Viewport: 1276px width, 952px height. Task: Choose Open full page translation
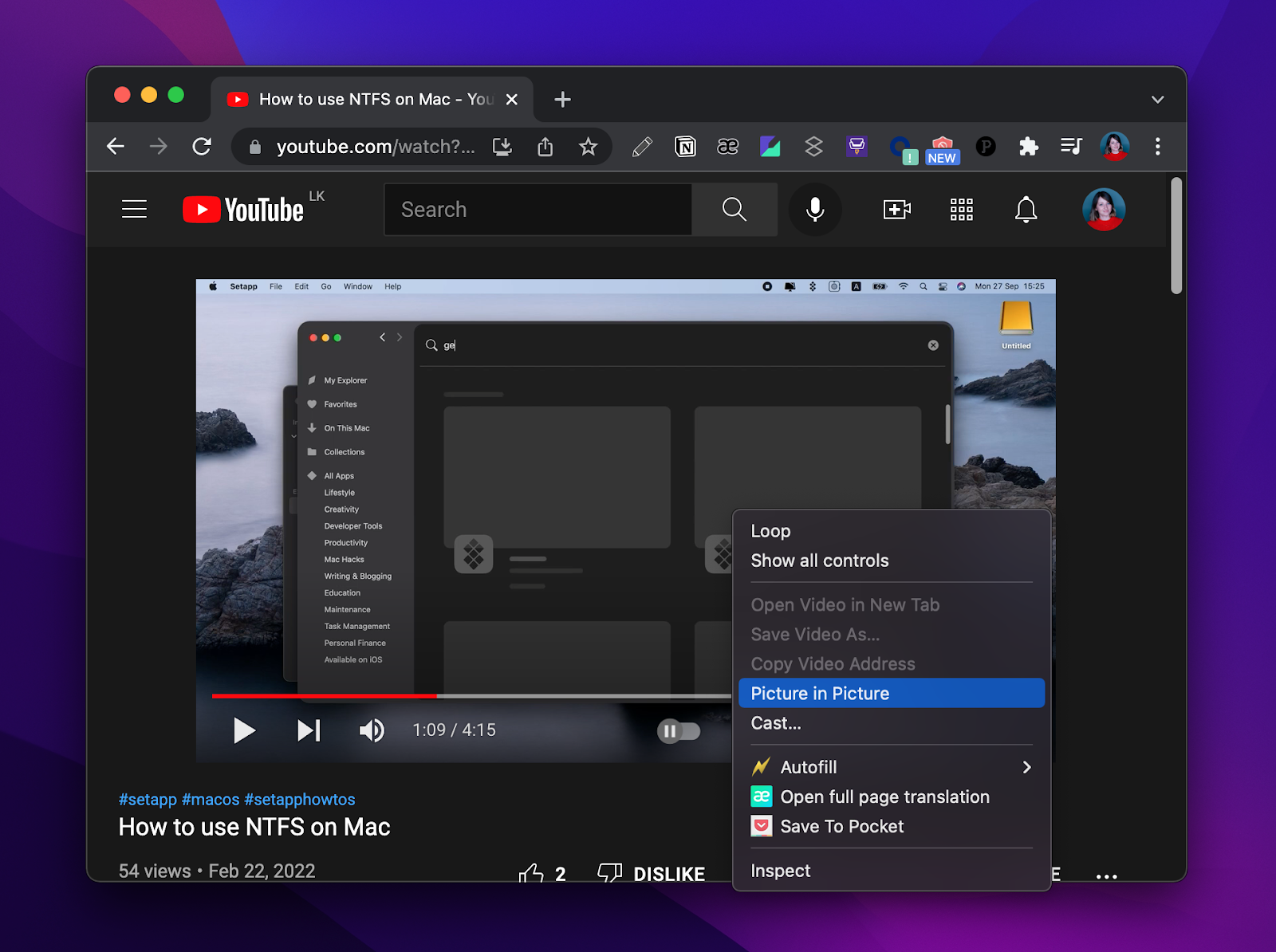892,797
